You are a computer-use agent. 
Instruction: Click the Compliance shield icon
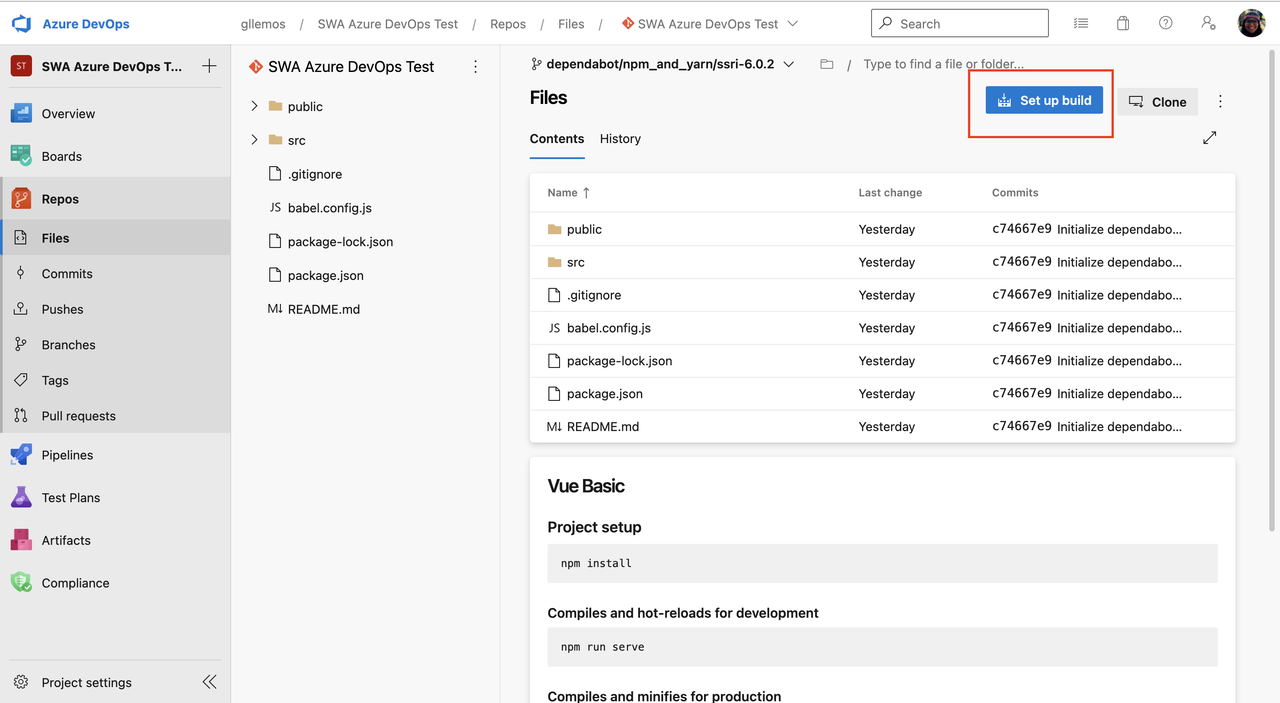click(21, 583)
